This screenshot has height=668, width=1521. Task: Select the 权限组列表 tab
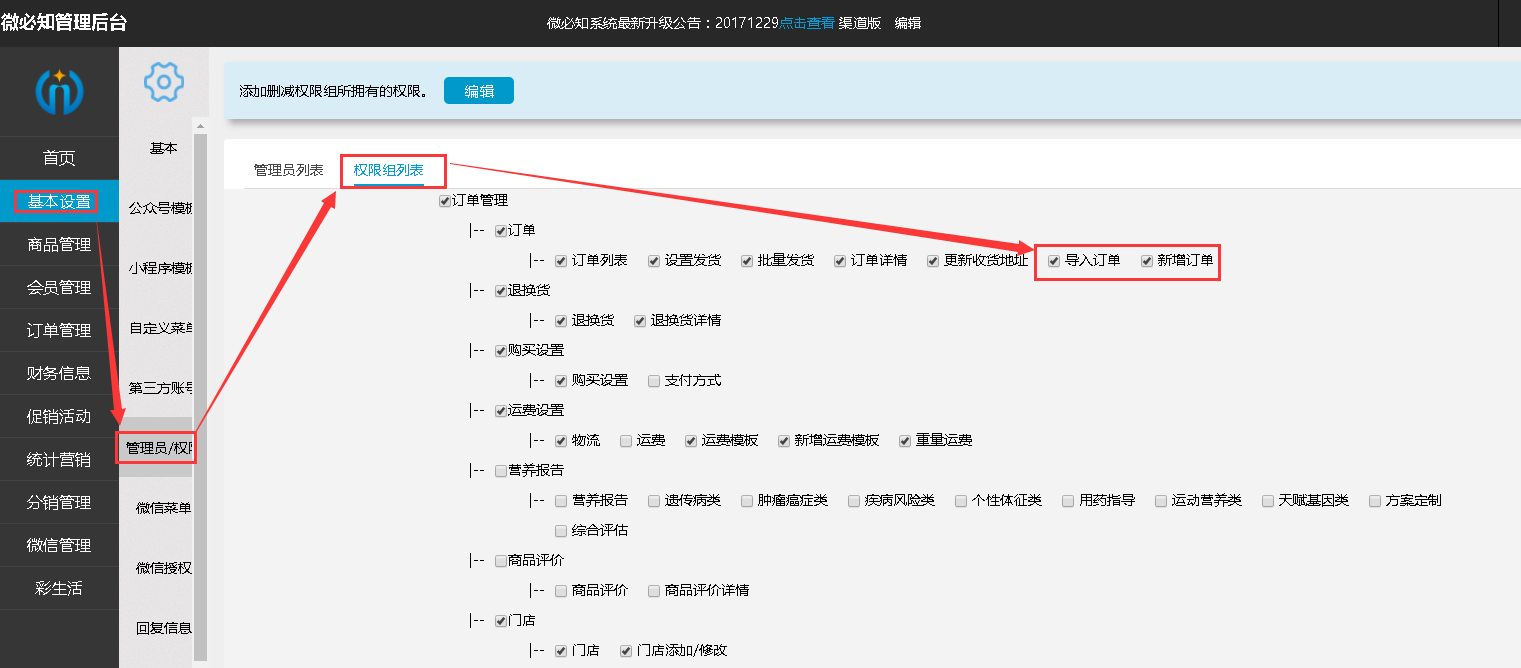click(x=388, y=171)
